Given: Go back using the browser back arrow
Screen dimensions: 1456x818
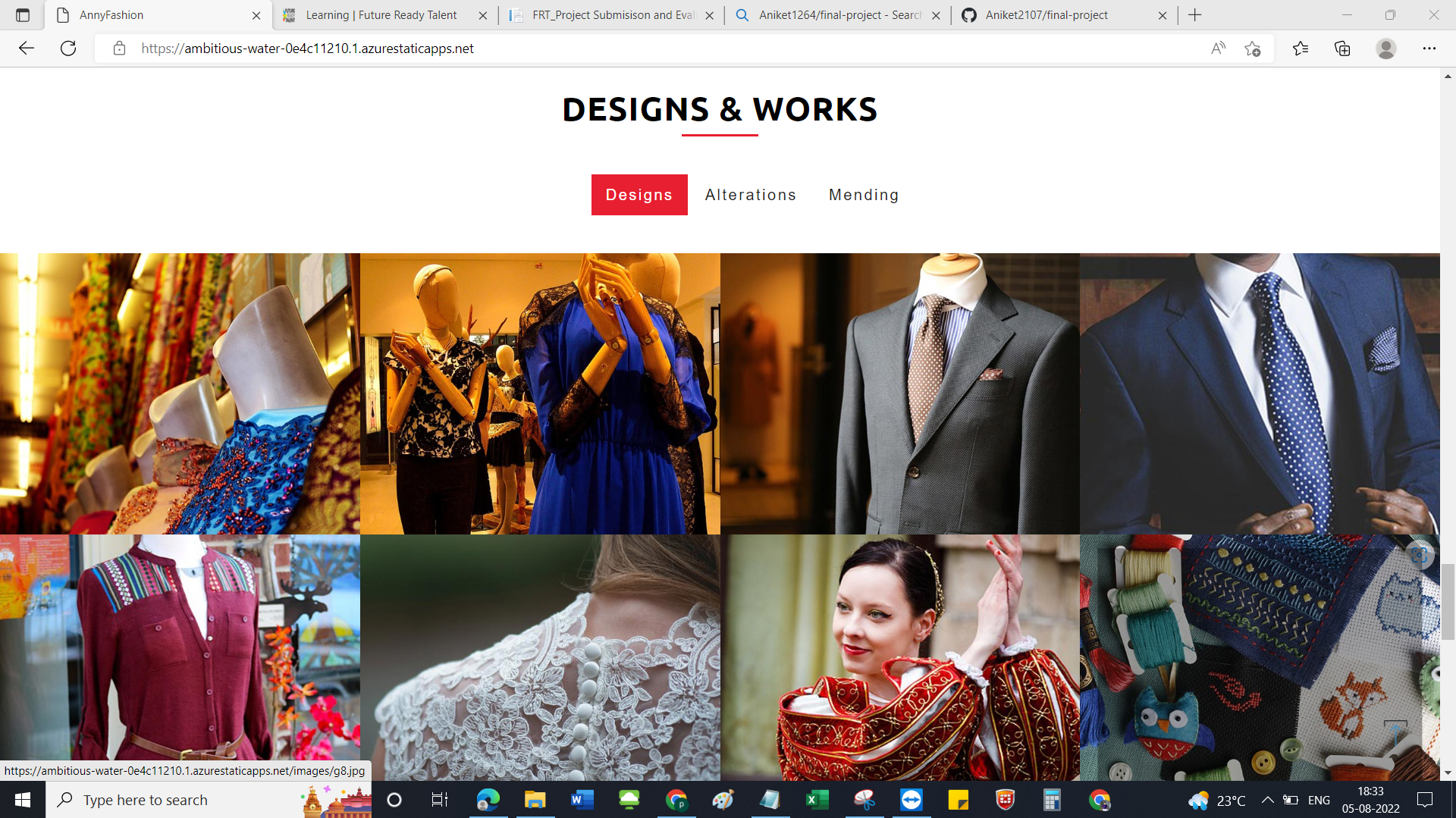Looking at the screenshot, I should (27, 49).
